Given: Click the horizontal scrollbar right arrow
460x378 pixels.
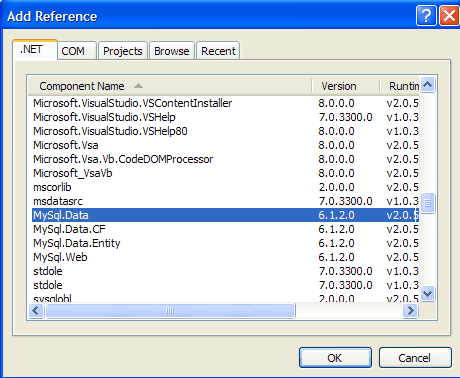Looking at the screenshot, I should (410, 311).
